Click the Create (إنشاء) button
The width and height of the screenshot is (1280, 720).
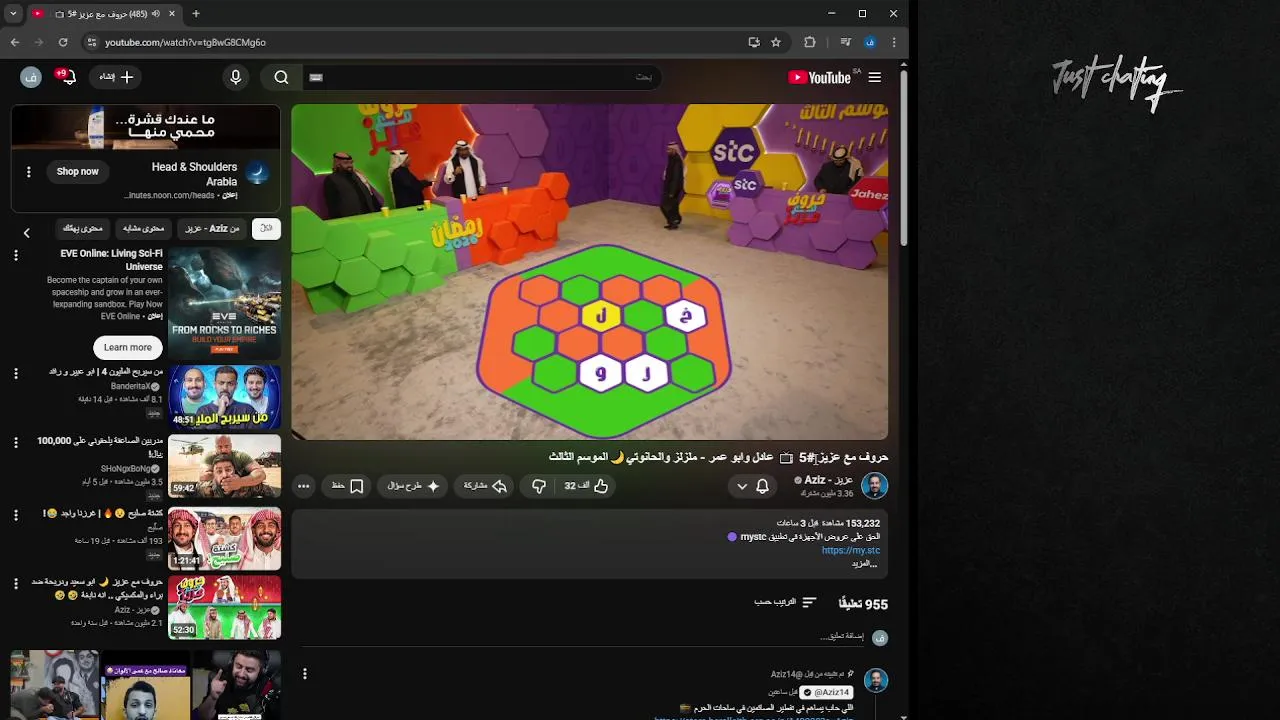pyautogui.click(x=116, y=77)
